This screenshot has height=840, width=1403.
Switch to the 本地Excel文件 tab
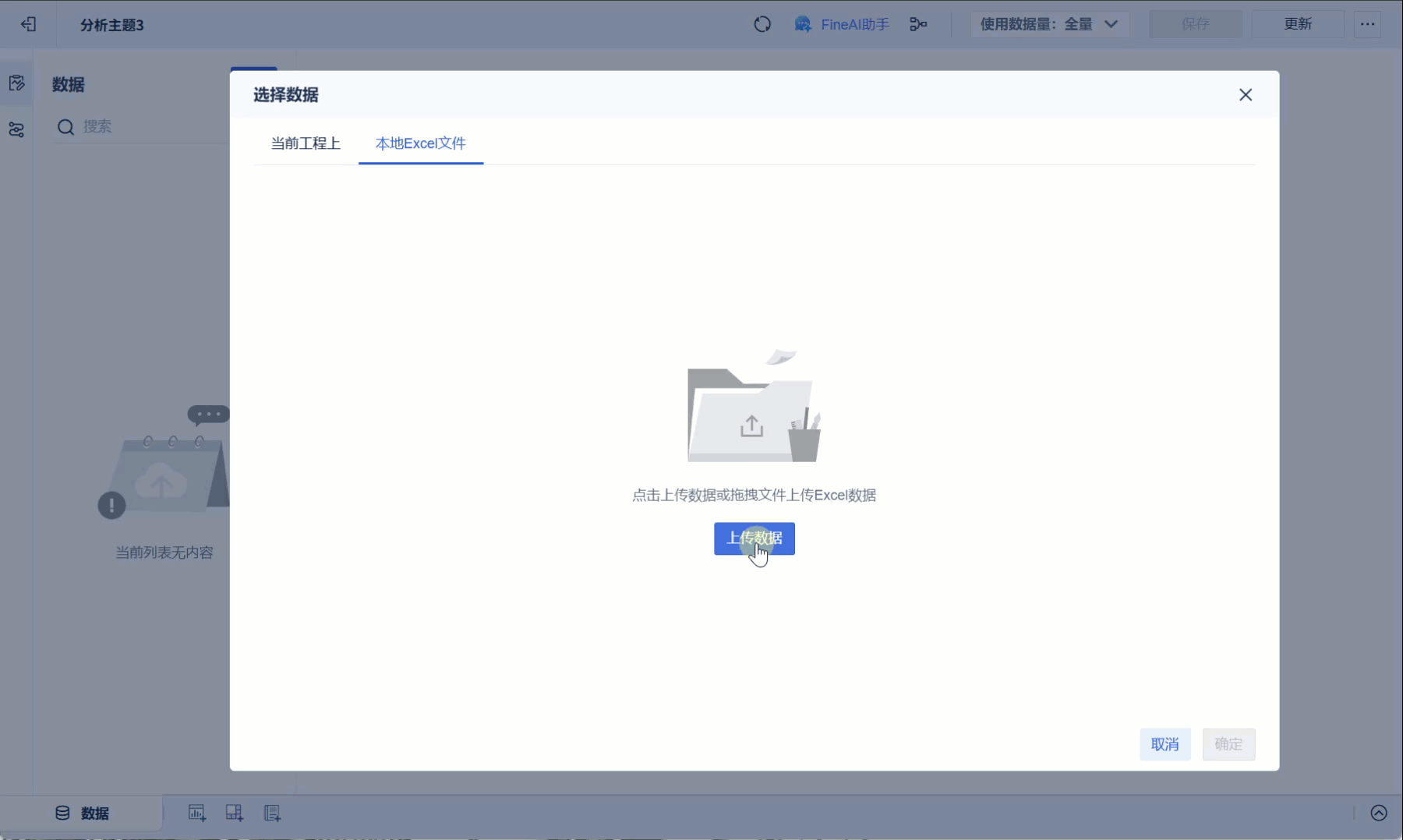(x=420, y=143)
